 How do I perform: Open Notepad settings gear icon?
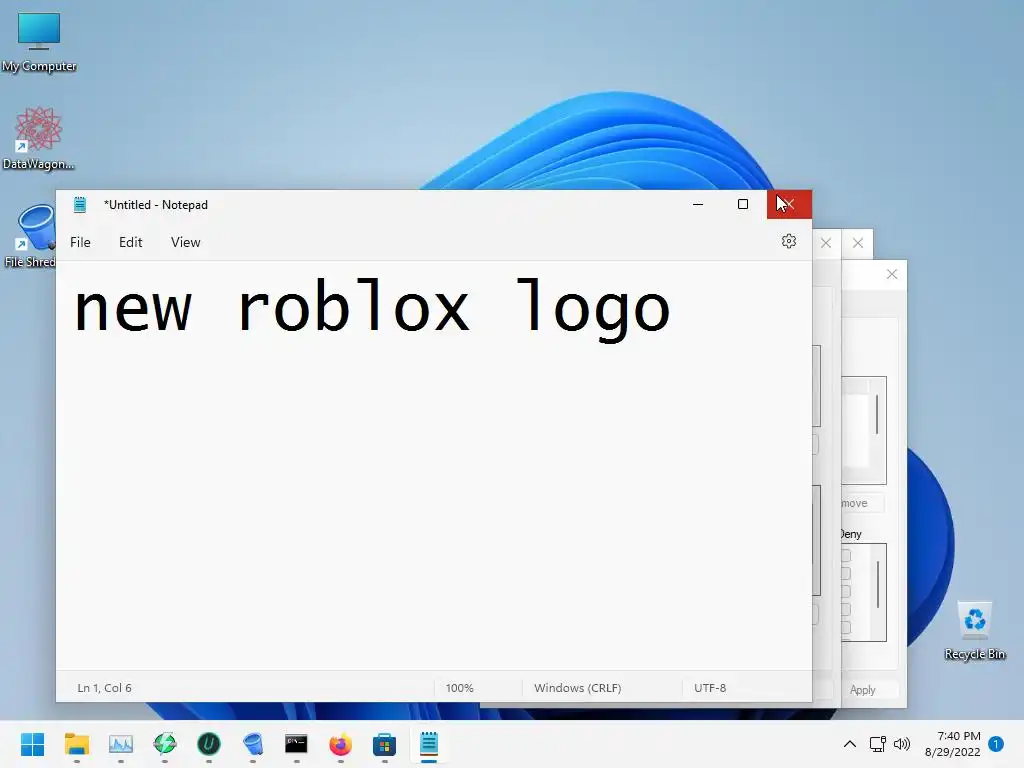[x=789, y=242]
